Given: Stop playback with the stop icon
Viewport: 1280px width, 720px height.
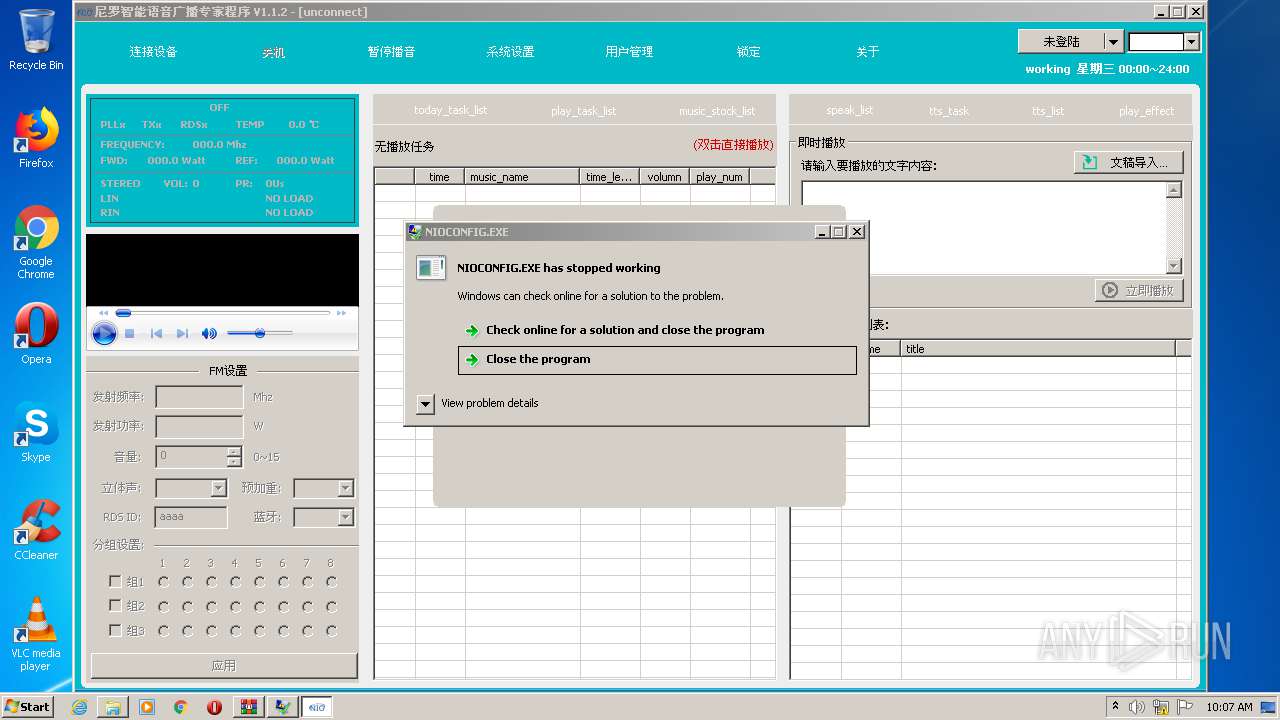Looking at the screenshot, I should [x=130, y=334].
